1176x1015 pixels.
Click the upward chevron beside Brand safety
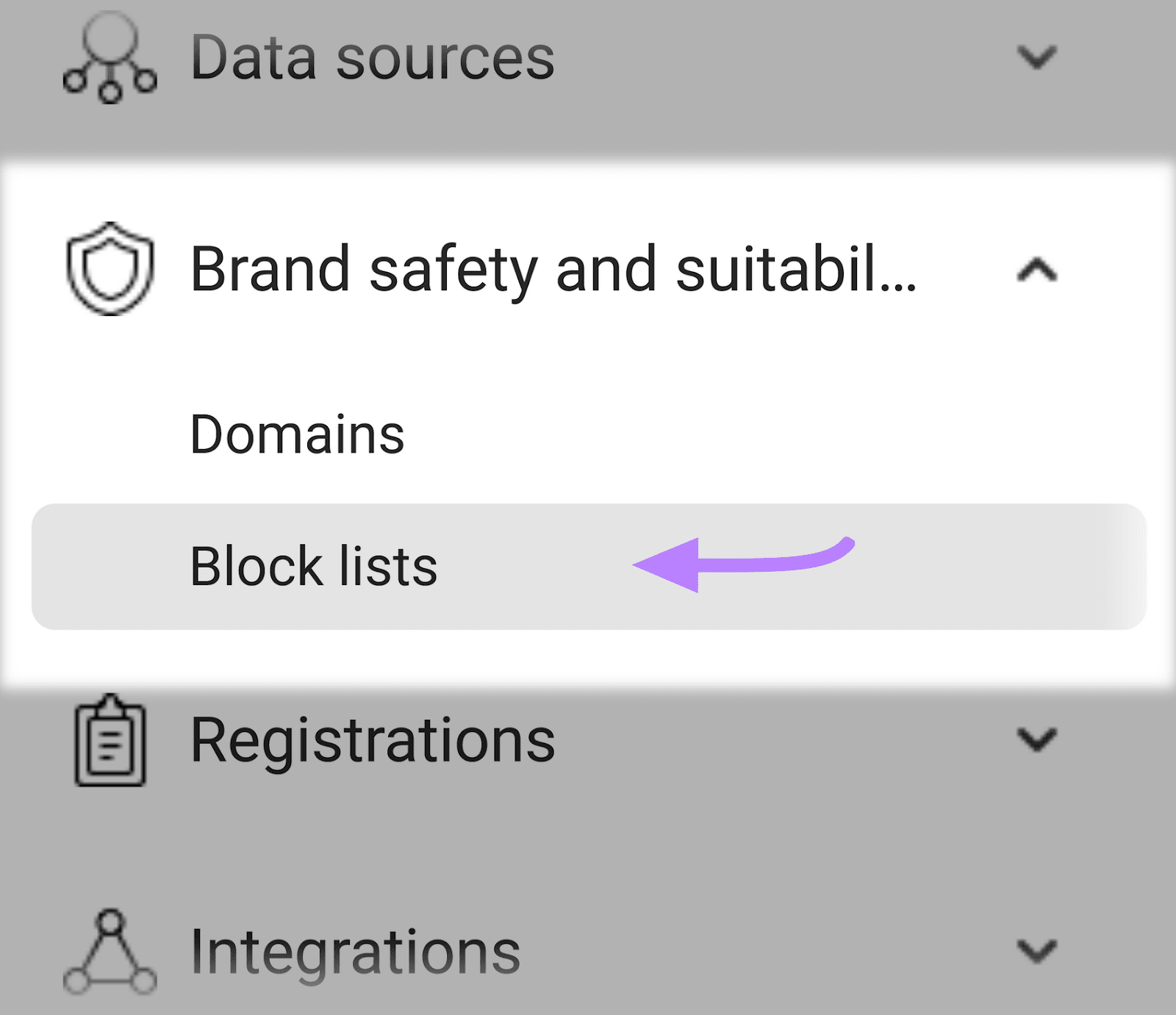[x=1036, y=272]
